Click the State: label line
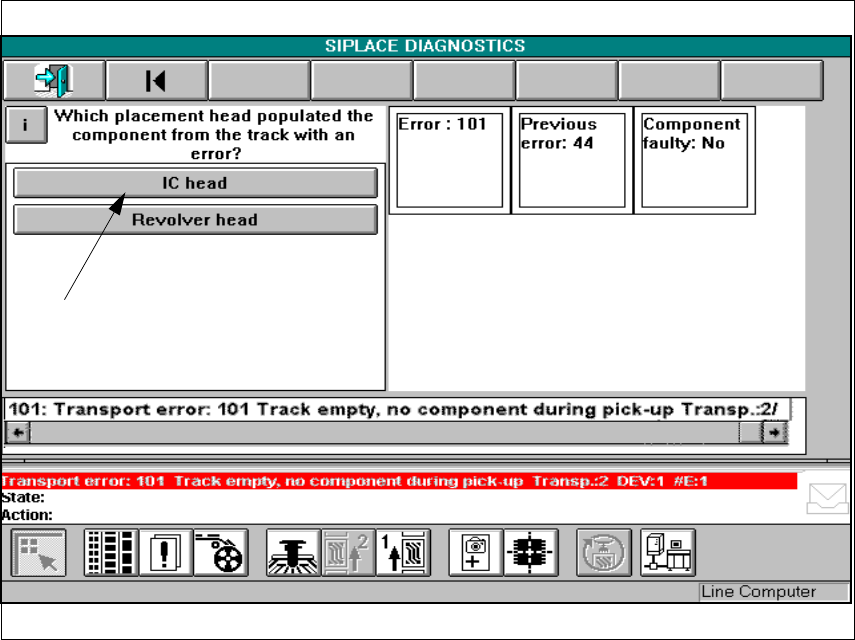Viewport: 855px width, 640px height. [23, 498]
